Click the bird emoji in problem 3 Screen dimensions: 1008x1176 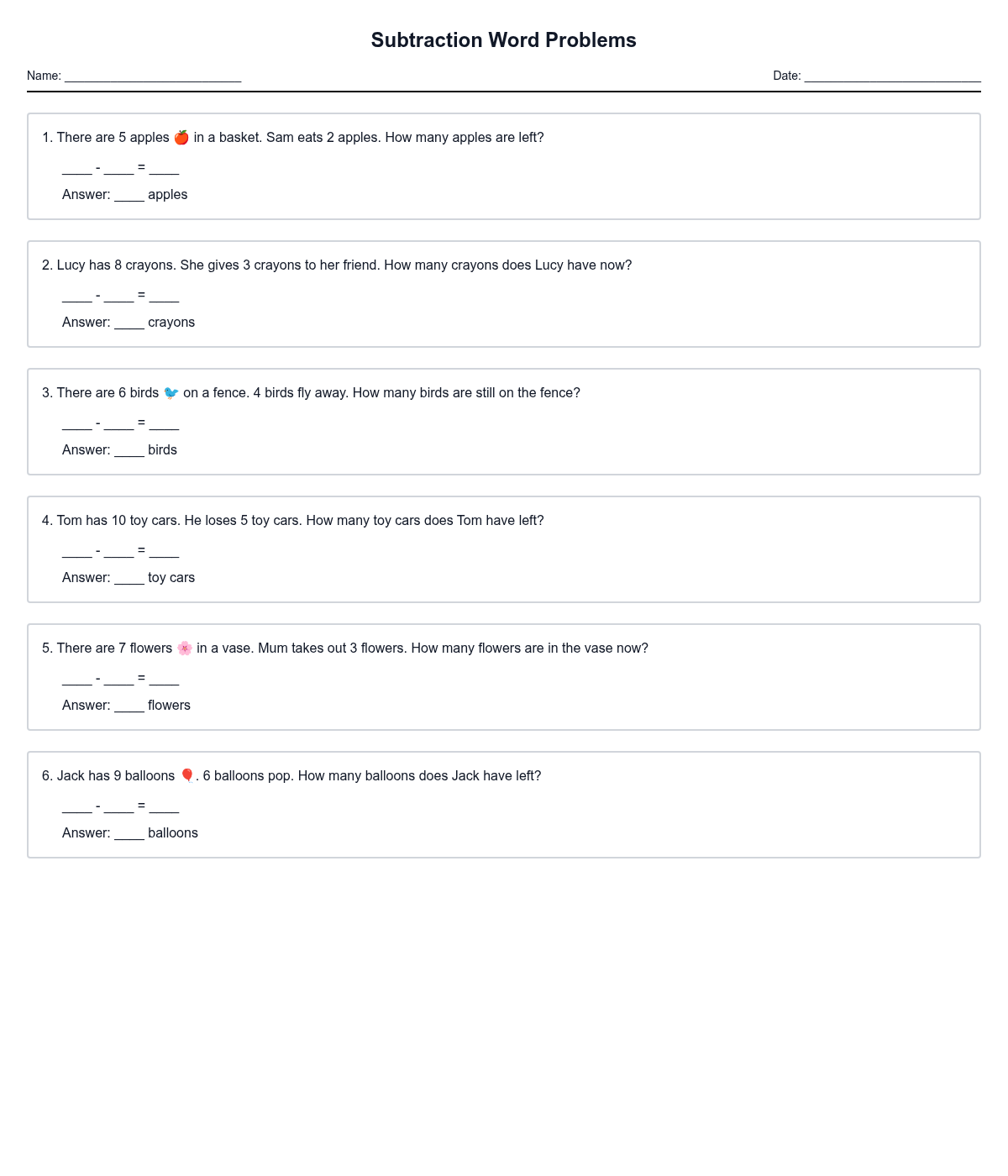tap(171, 393)
